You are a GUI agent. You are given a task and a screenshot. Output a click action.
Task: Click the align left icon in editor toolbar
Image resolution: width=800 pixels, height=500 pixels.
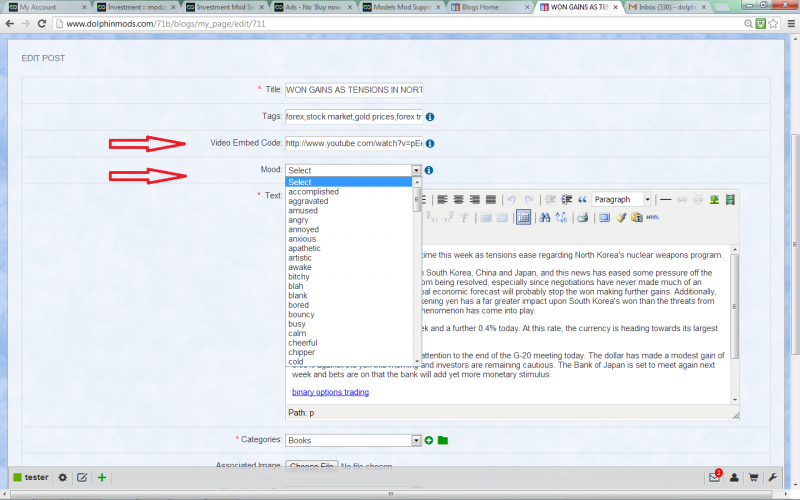[442, 199]
